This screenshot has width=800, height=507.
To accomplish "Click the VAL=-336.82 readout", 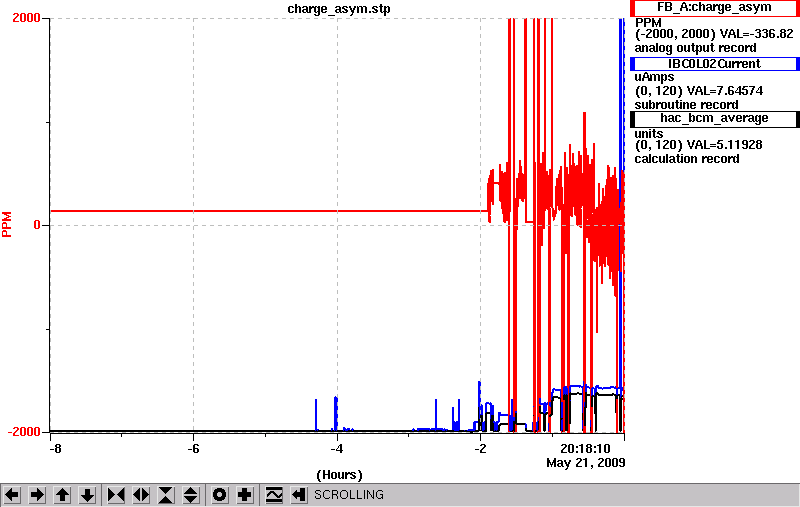I will [x=756, y=34].
